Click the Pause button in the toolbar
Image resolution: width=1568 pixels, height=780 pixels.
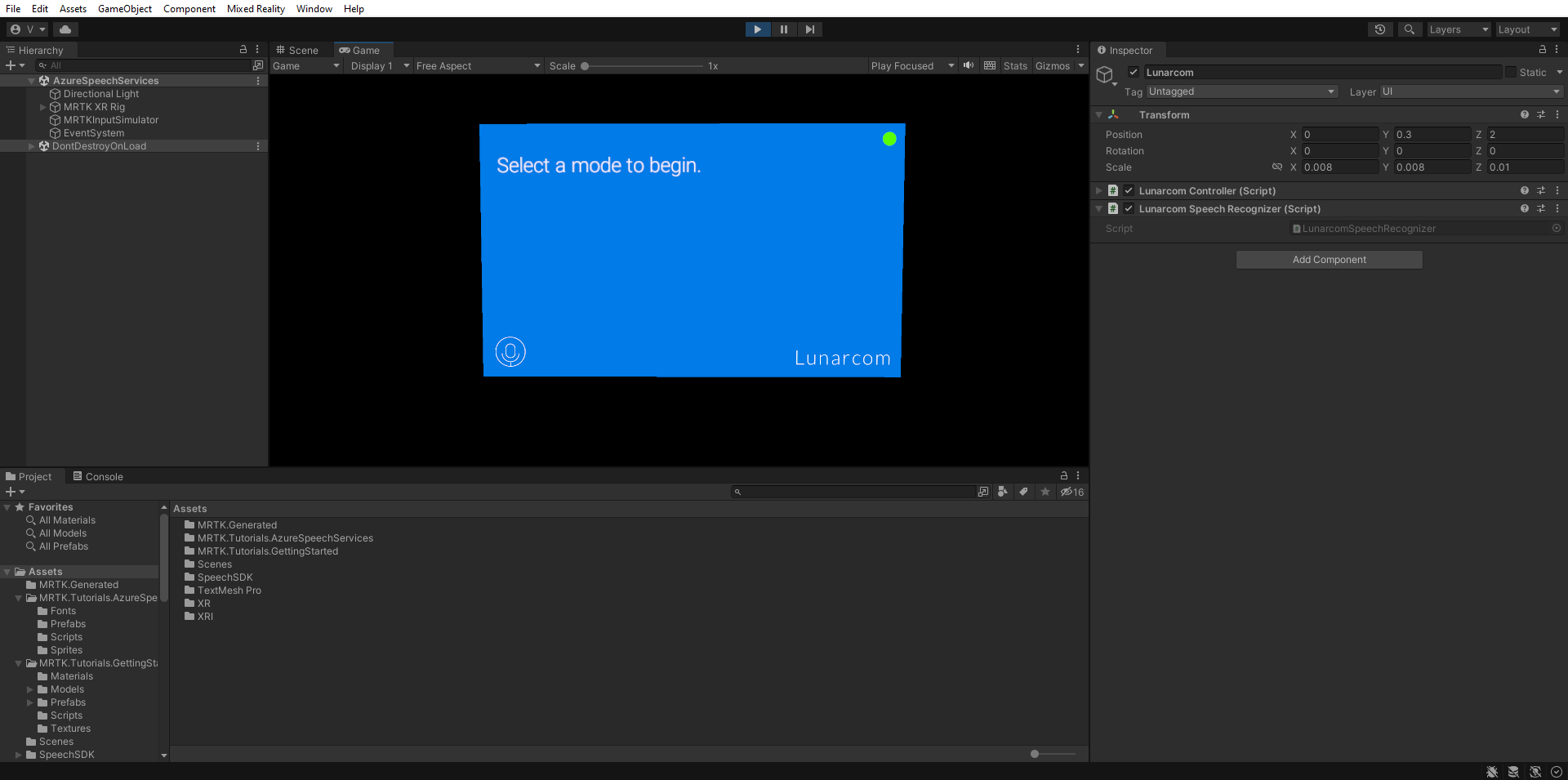(x=784, y=29)
